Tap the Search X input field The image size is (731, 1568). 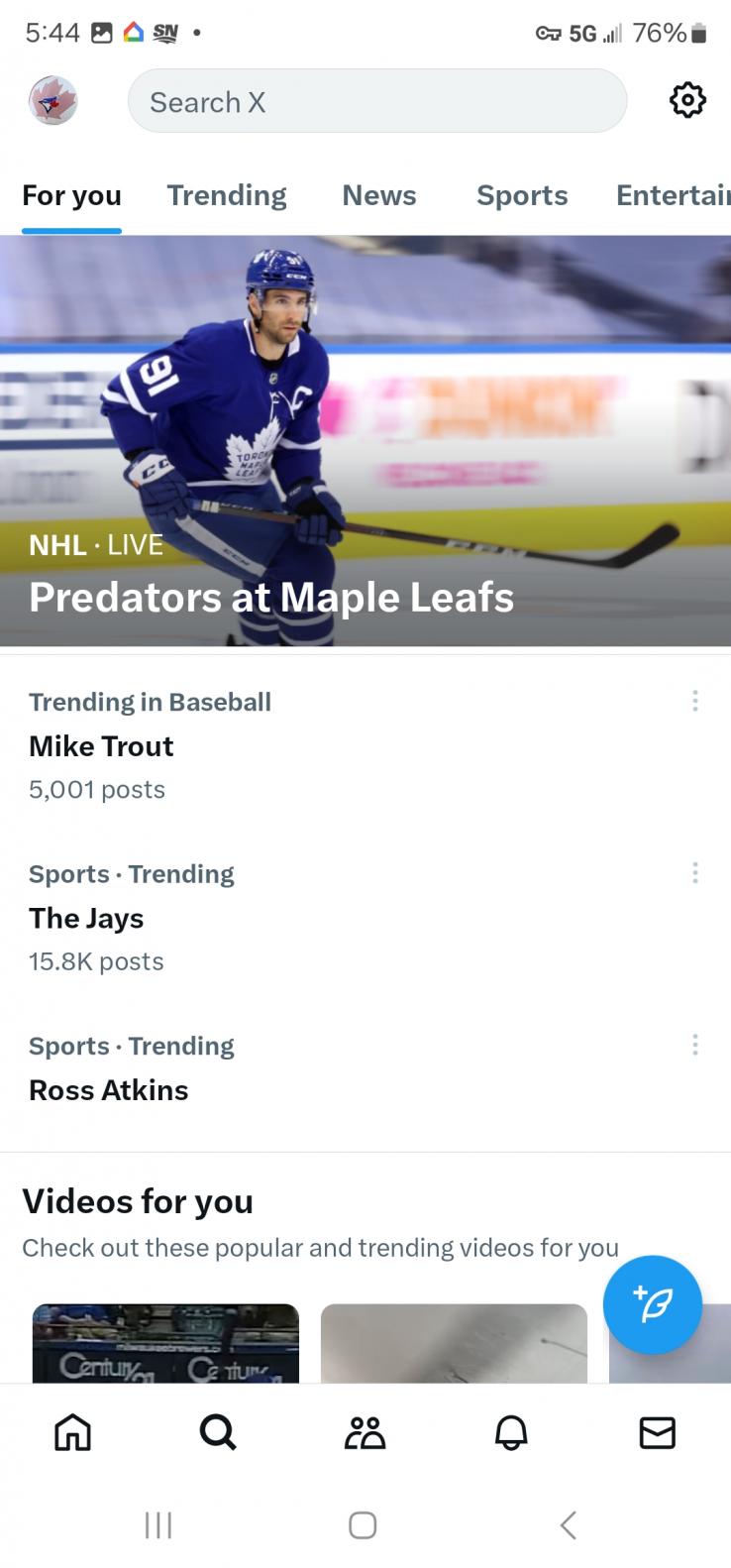(x=376, y=101)
